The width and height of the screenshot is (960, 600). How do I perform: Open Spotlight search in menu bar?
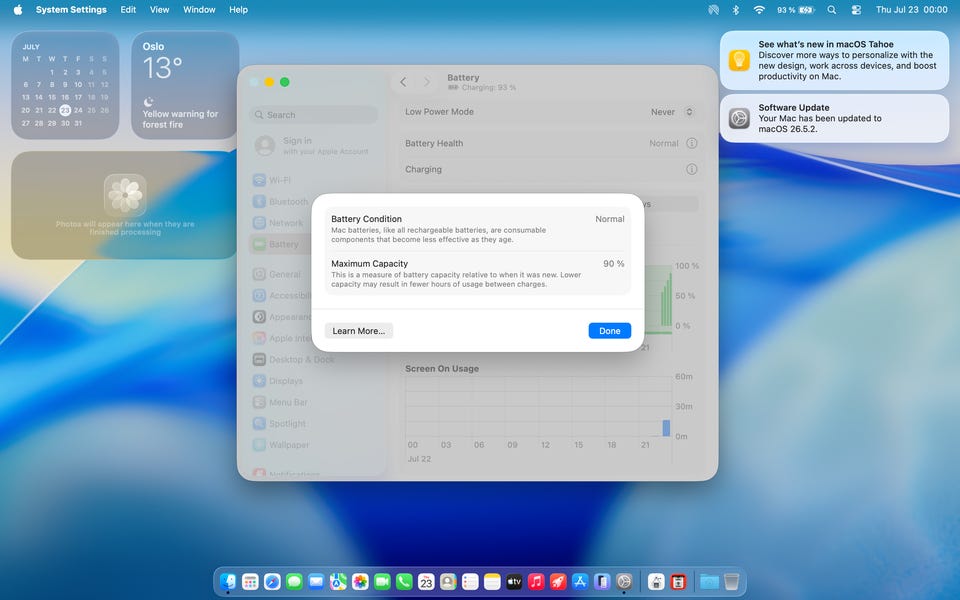831,10
